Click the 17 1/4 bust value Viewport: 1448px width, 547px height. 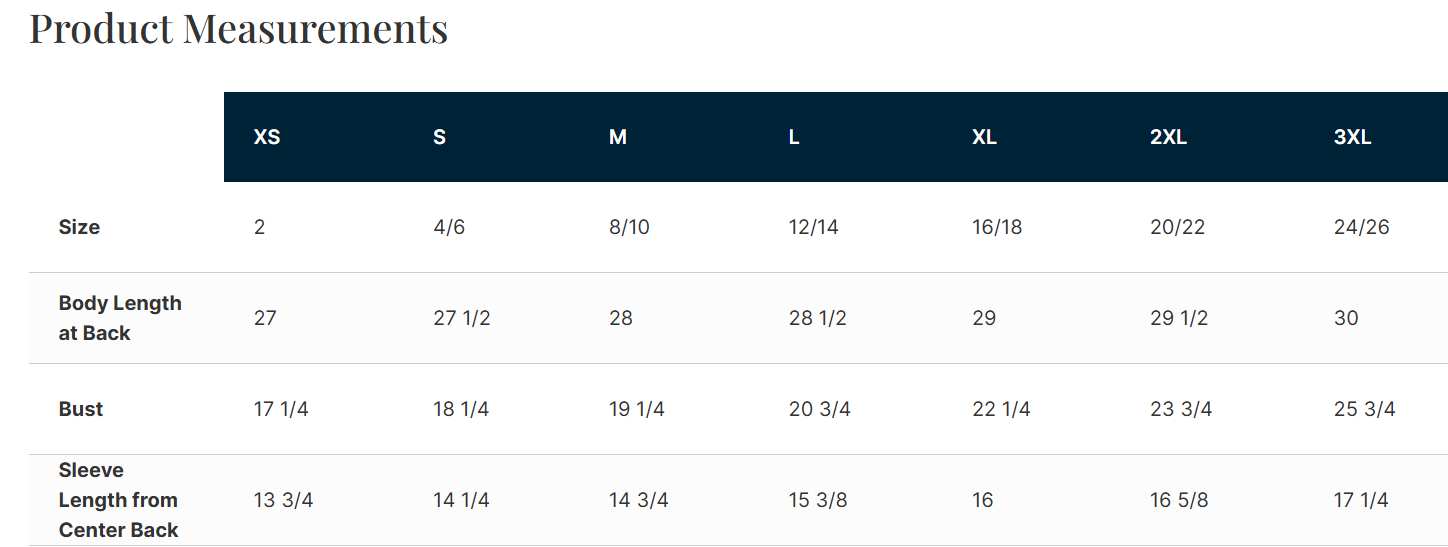point(281,409)
